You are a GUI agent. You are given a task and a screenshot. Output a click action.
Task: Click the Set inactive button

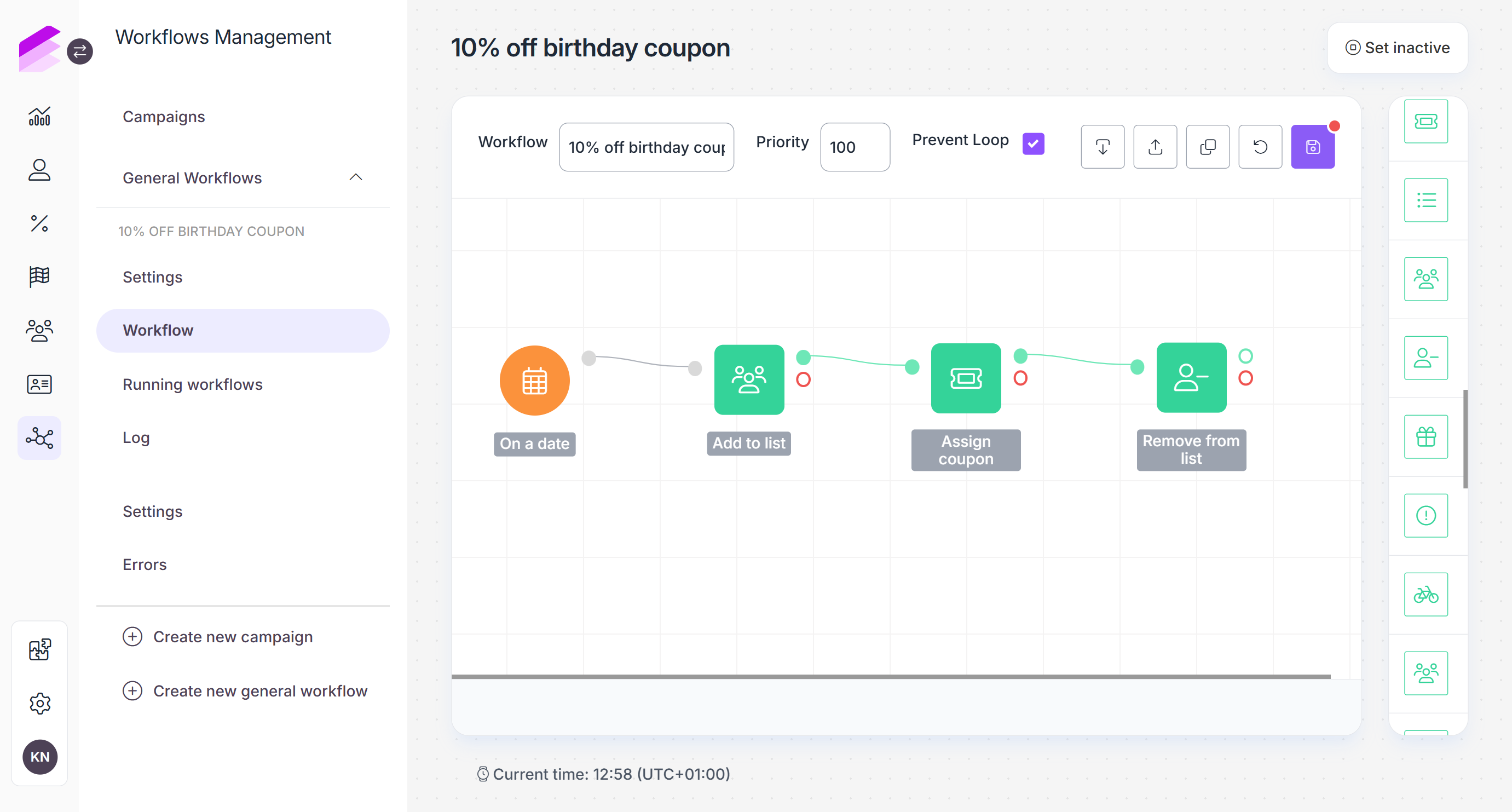click(1398, 48)
